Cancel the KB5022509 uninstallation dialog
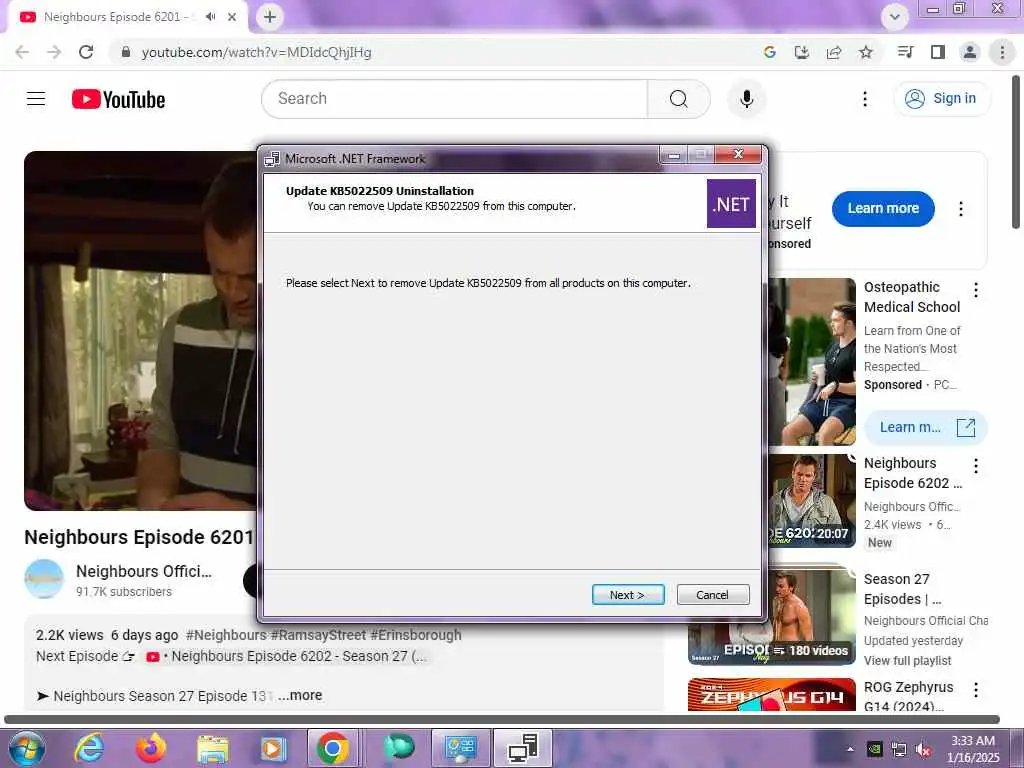Viewport: 1024px width, 768px height. [712, 594]
